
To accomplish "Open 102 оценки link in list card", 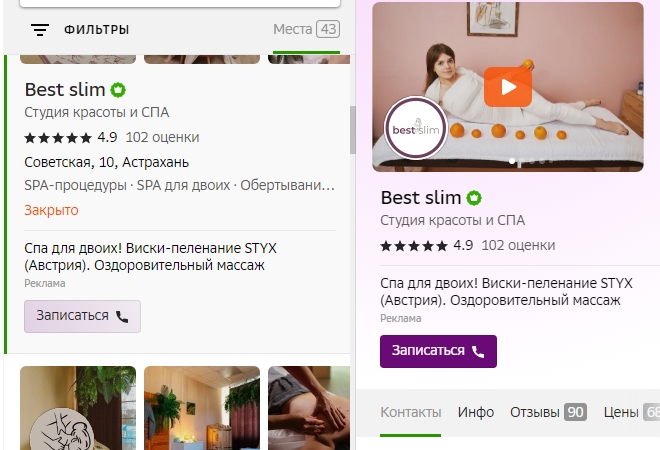I will point(162,138).
